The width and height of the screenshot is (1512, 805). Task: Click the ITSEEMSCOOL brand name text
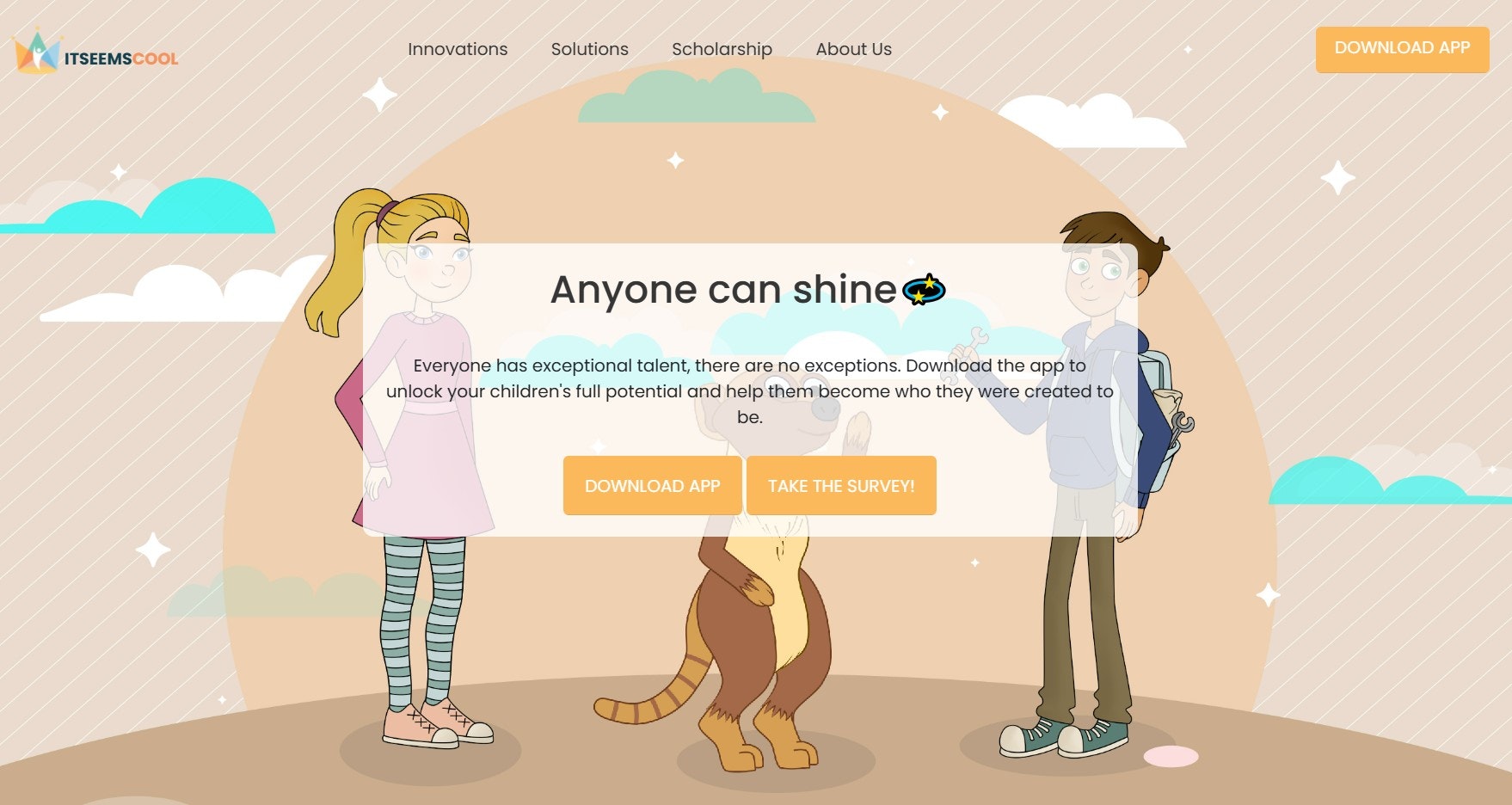coord(121,58)
